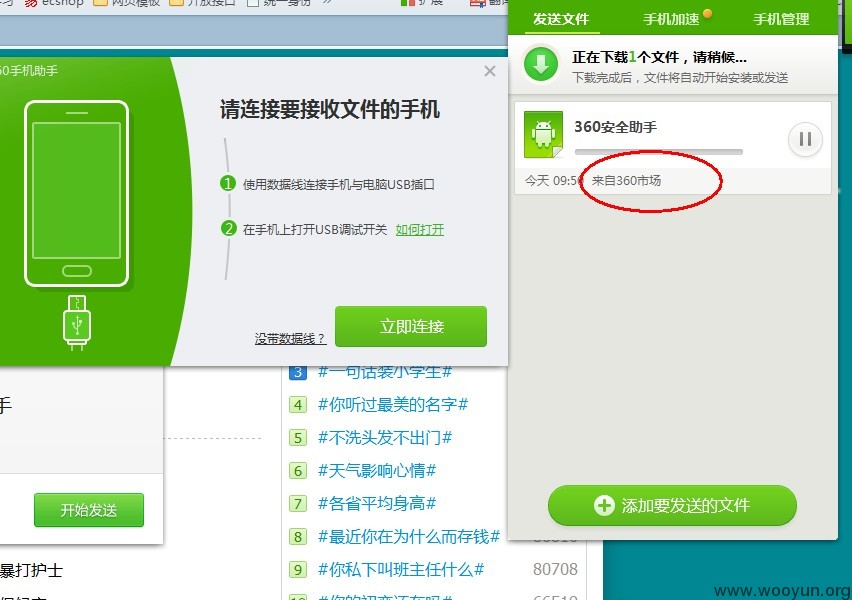Open topic #一句话装小学生#
852x600 pixels.
[385, 372]
